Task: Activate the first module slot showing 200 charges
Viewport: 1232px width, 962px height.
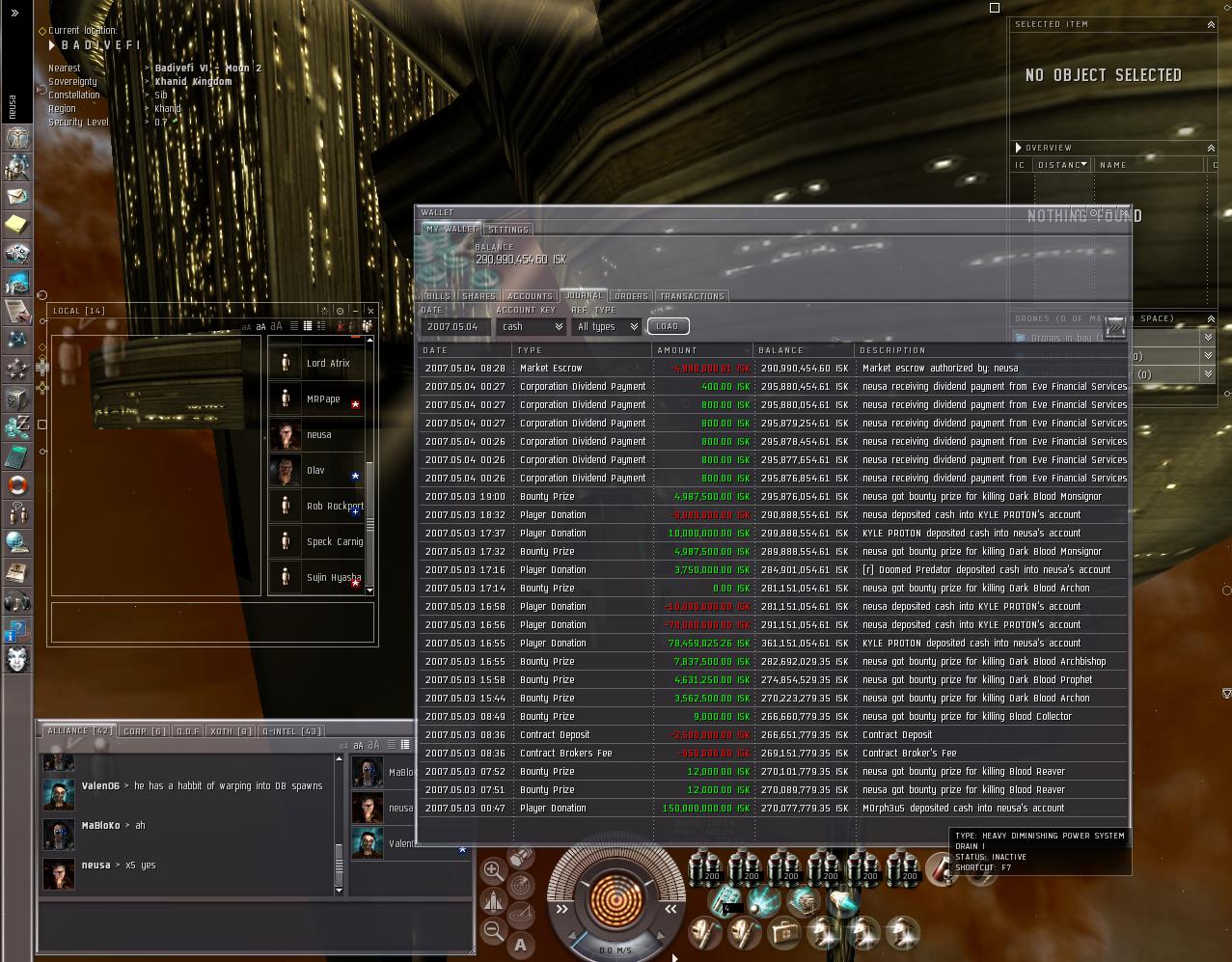Action: [706, 867]
